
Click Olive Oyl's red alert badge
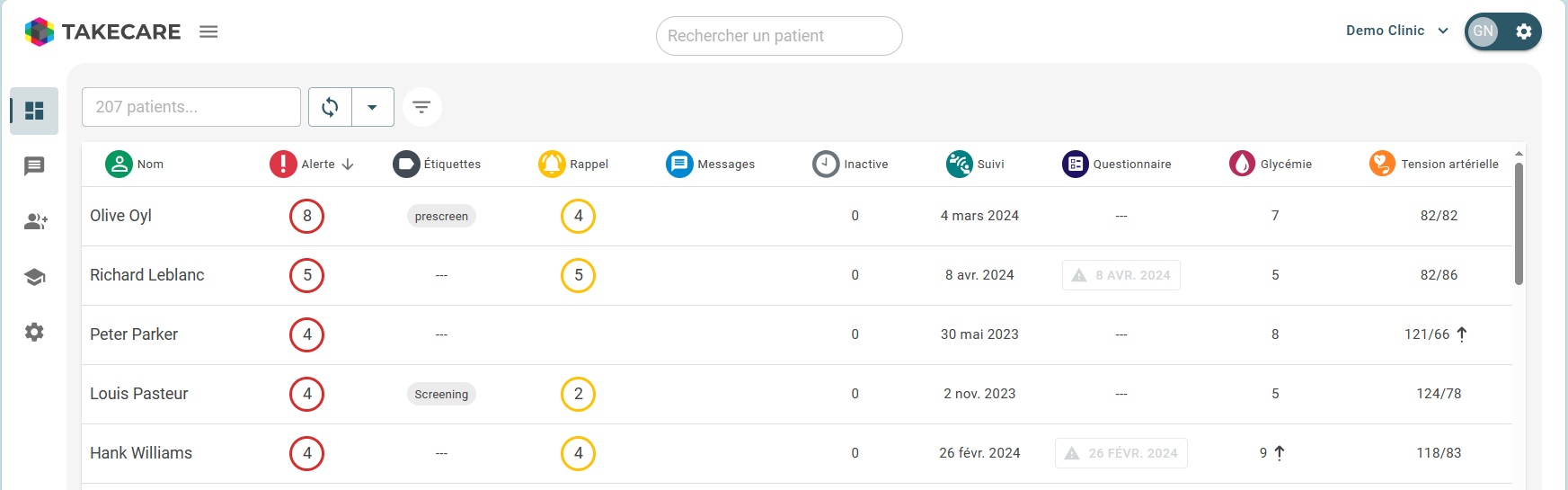tap(306, 216)
